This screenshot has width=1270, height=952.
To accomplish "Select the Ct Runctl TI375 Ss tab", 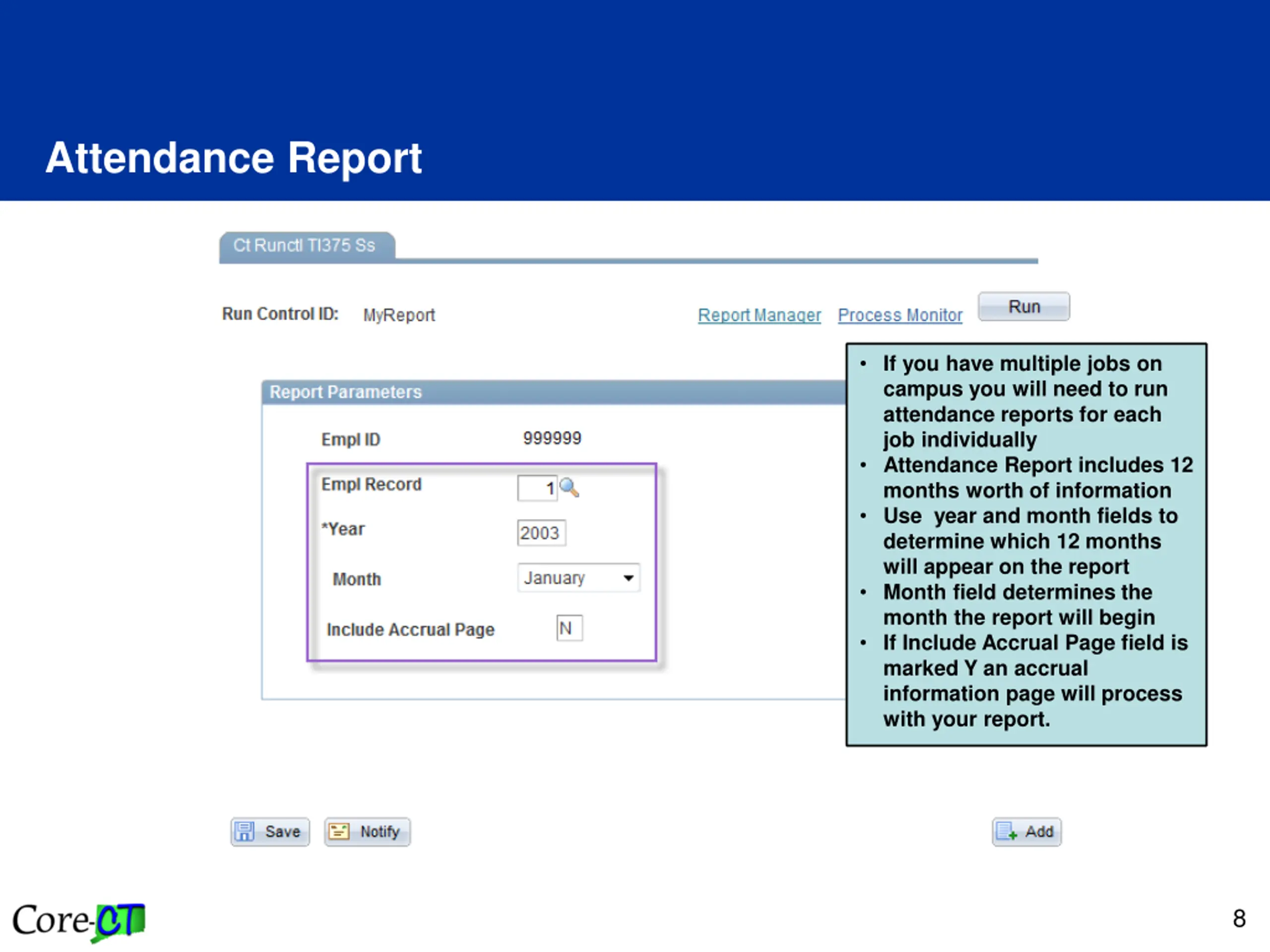I will 307,247.
